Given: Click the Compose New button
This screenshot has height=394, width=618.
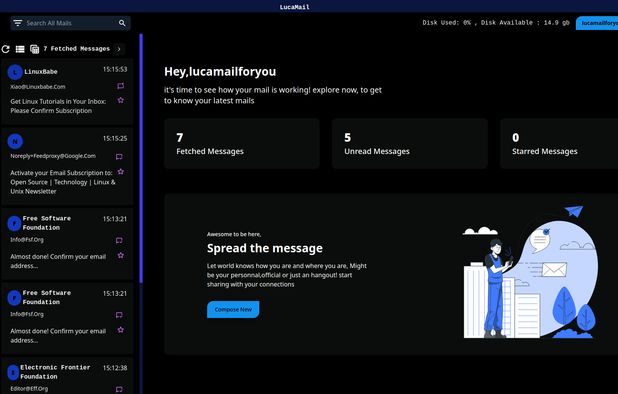Looking at the screenshot, I should click(x=233, y=309).
